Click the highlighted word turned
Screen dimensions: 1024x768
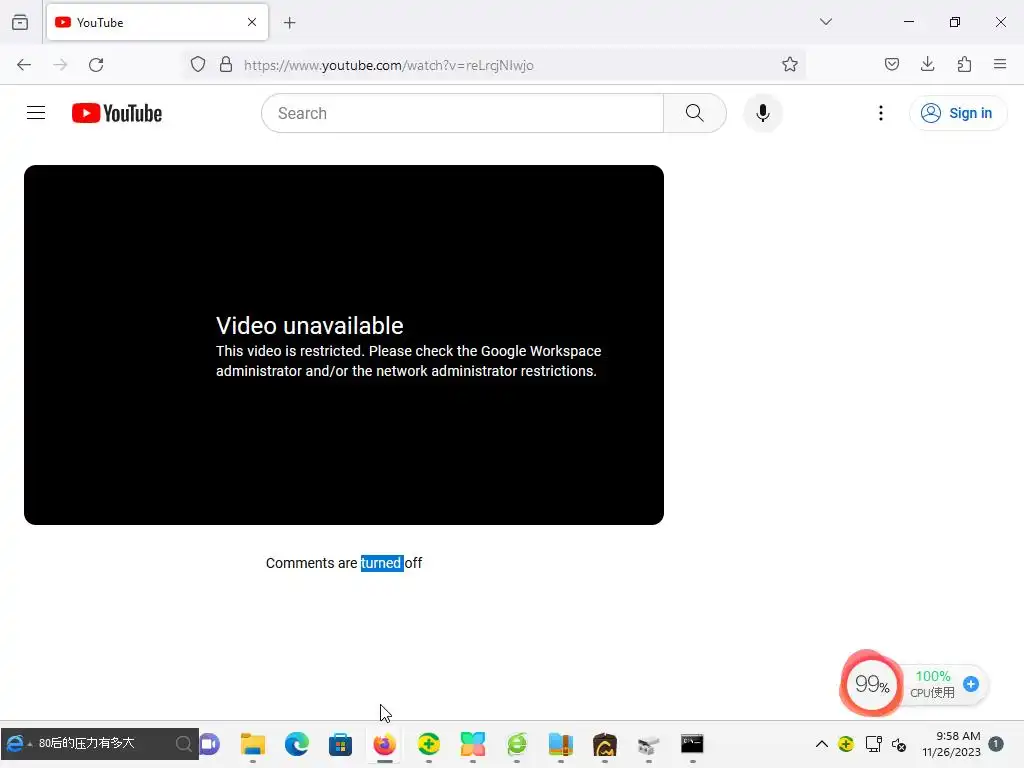pos(382,563)
